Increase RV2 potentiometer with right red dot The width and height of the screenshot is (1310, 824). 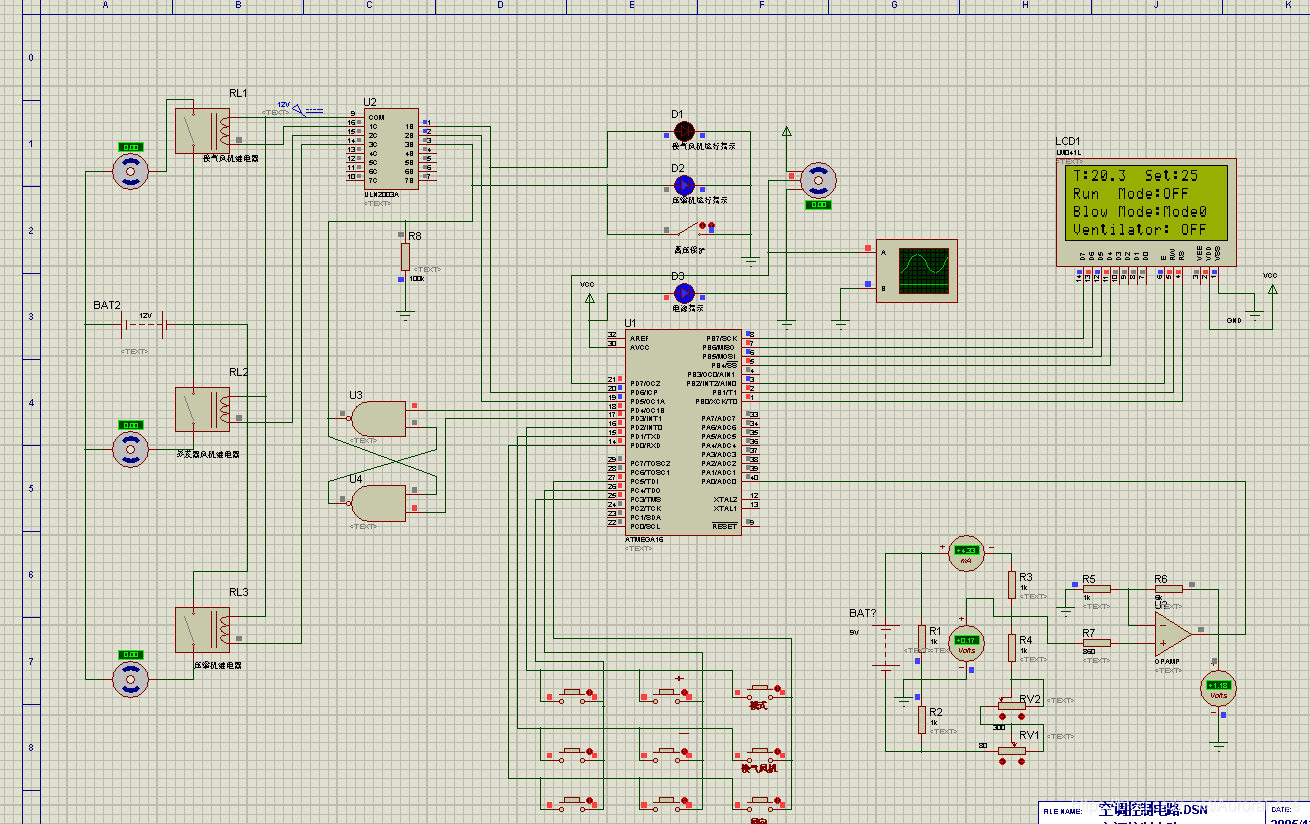[x=1022, y=716]
